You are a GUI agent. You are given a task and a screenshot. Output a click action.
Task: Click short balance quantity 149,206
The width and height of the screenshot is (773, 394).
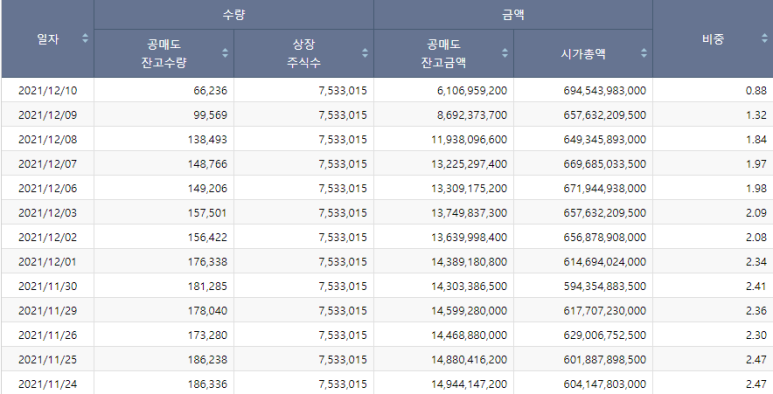[x=208, y=188]
